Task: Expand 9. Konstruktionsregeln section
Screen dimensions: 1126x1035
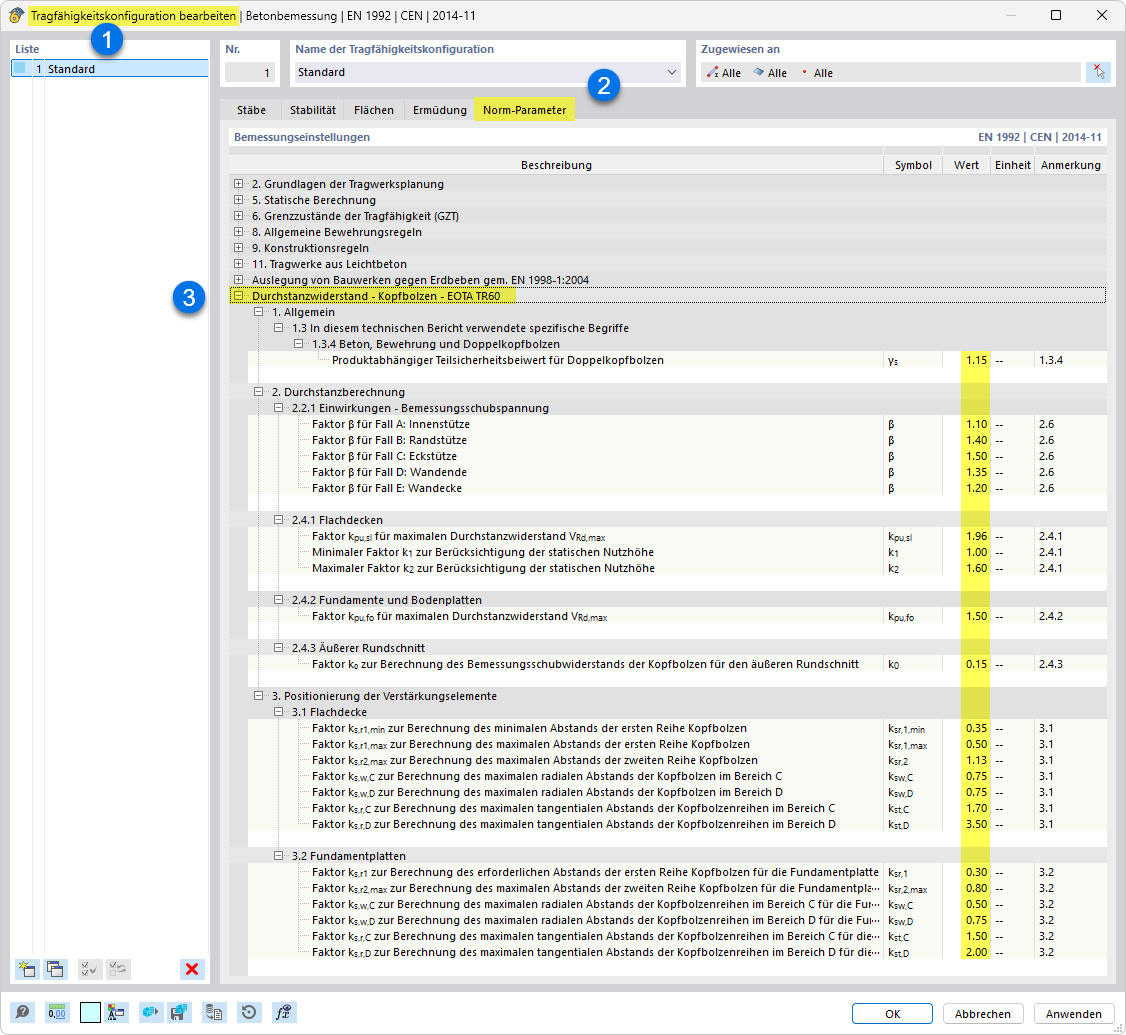Action: point(239,248)
